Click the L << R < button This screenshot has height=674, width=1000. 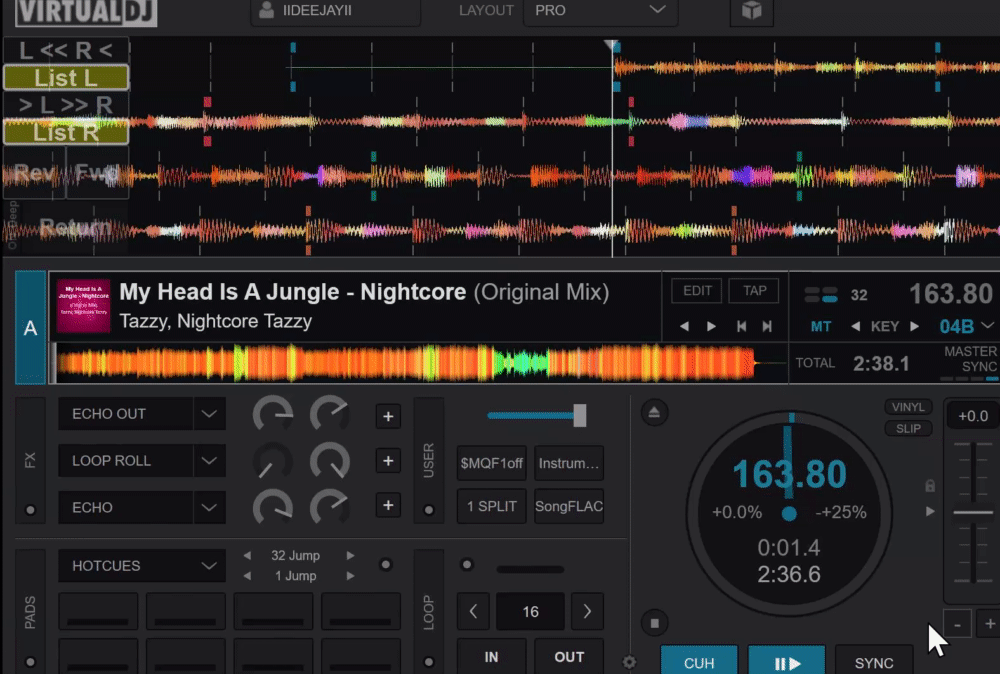click(x=66, y=50)
